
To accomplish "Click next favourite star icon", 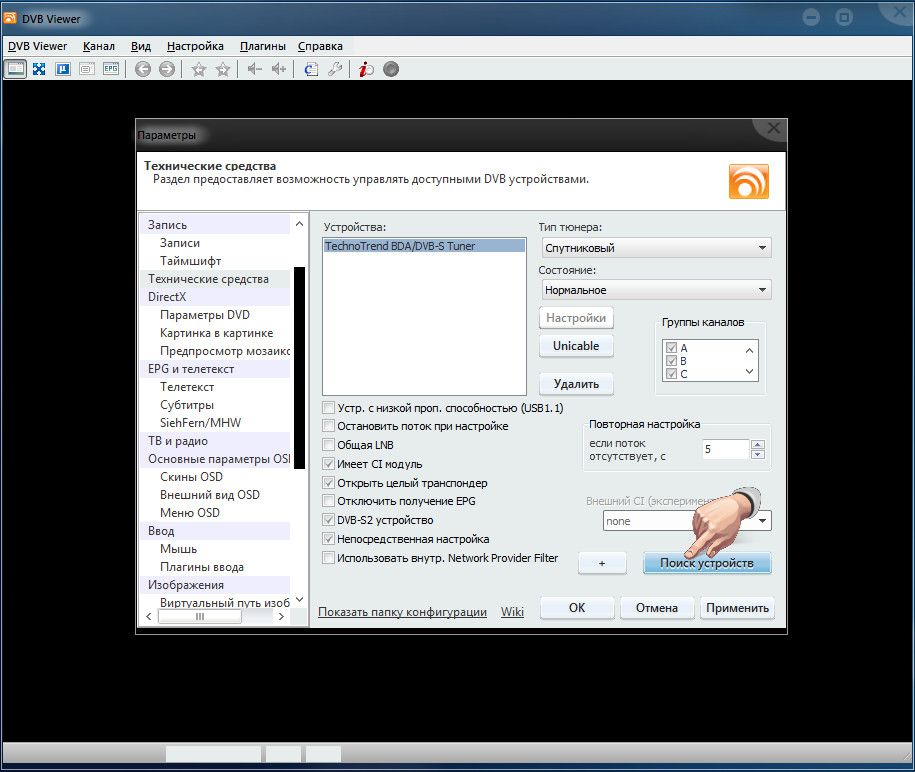I will pos(223,70).
